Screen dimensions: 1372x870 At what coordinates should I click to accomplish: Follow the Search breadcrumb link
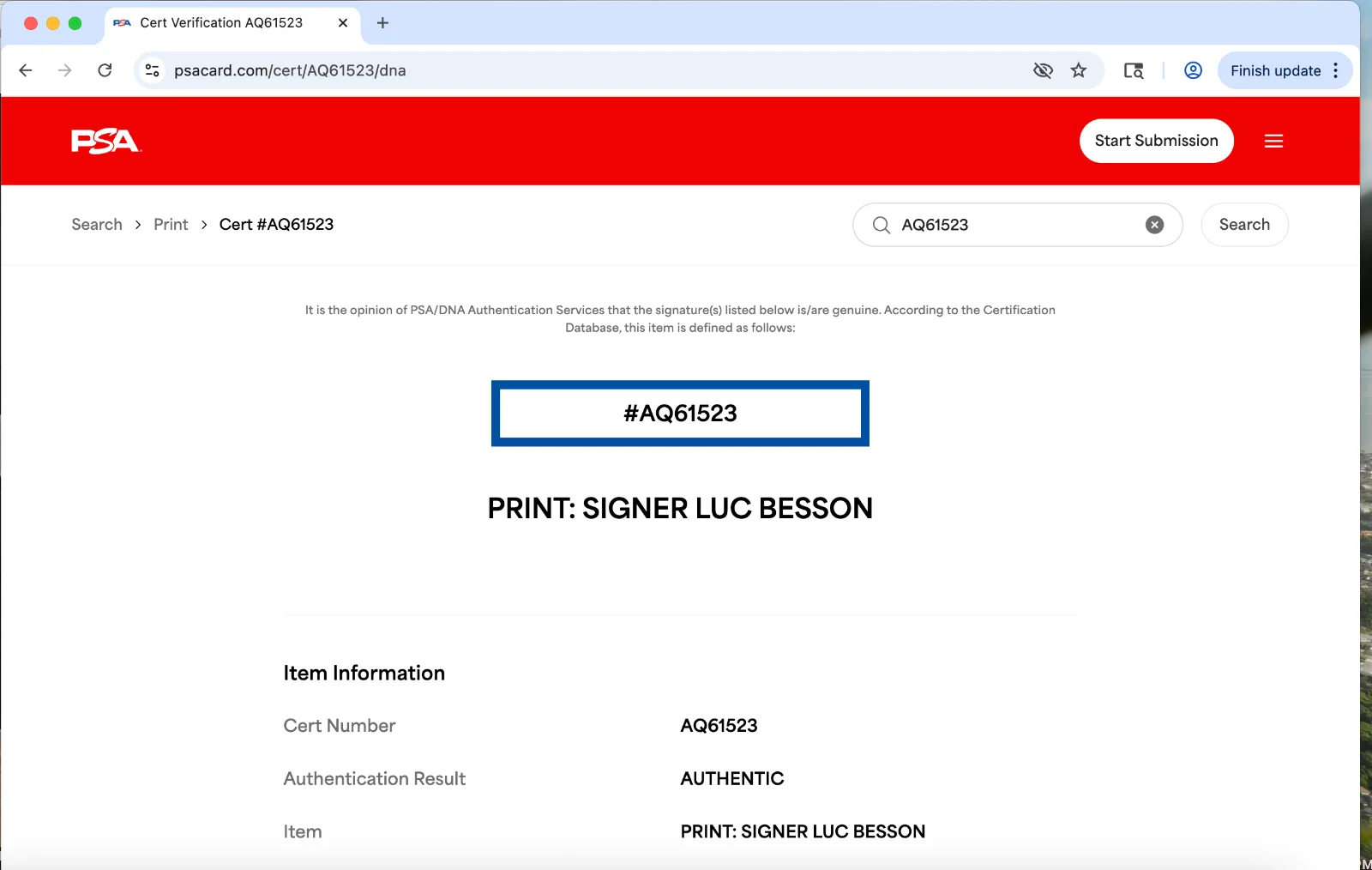coord(97,225)
